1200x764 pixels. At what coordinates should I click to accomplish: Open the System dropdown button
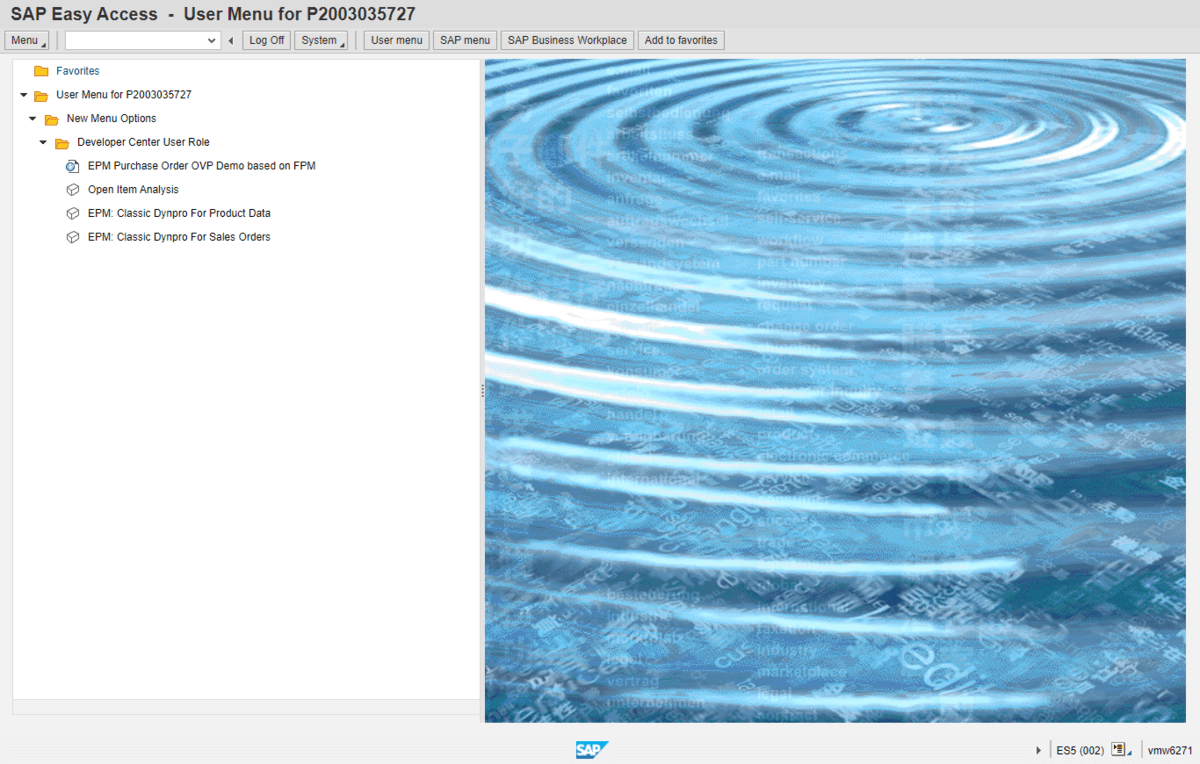pyautogui.click(x=321, y=41)
